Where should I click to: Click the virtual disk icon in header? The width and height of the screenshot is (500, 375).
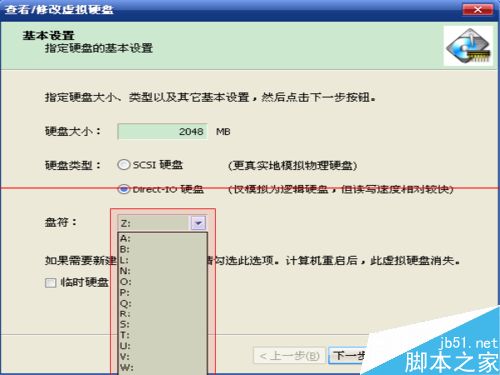(468, 46)
